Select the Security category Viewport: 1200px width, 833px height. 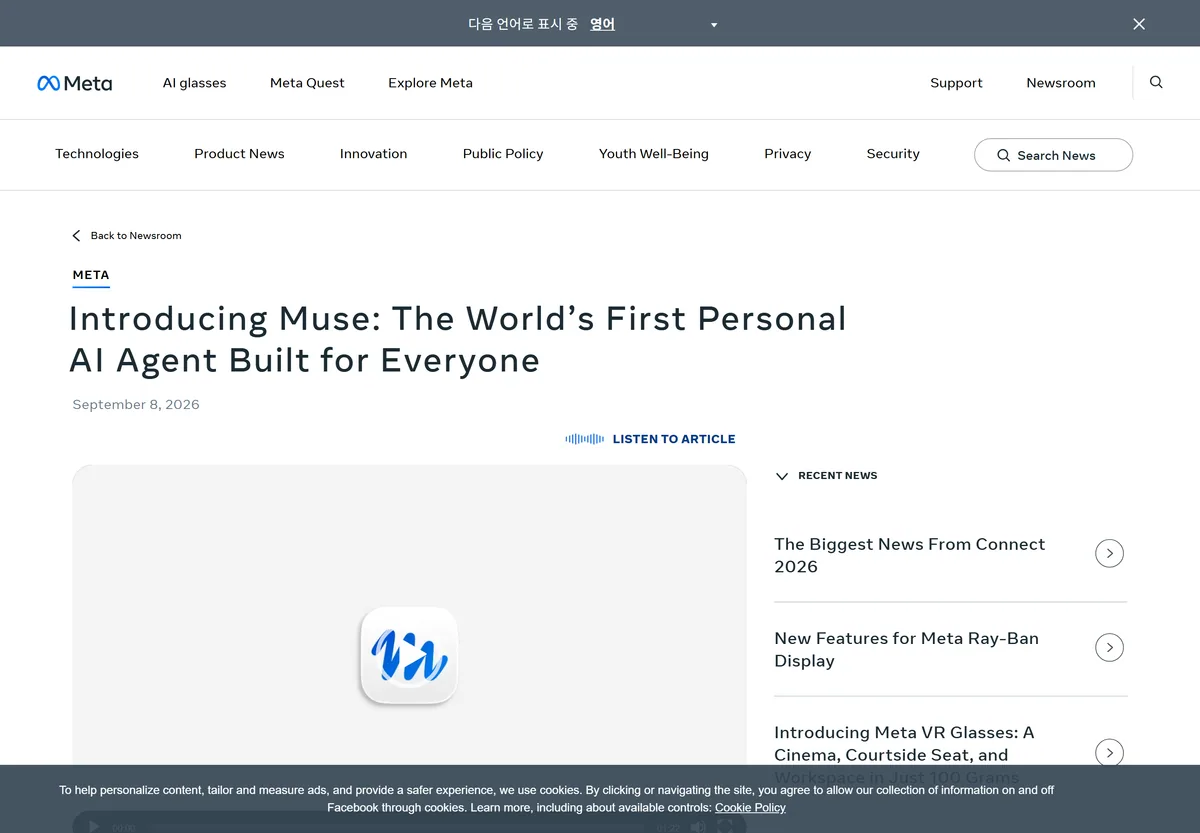(893, 154)
